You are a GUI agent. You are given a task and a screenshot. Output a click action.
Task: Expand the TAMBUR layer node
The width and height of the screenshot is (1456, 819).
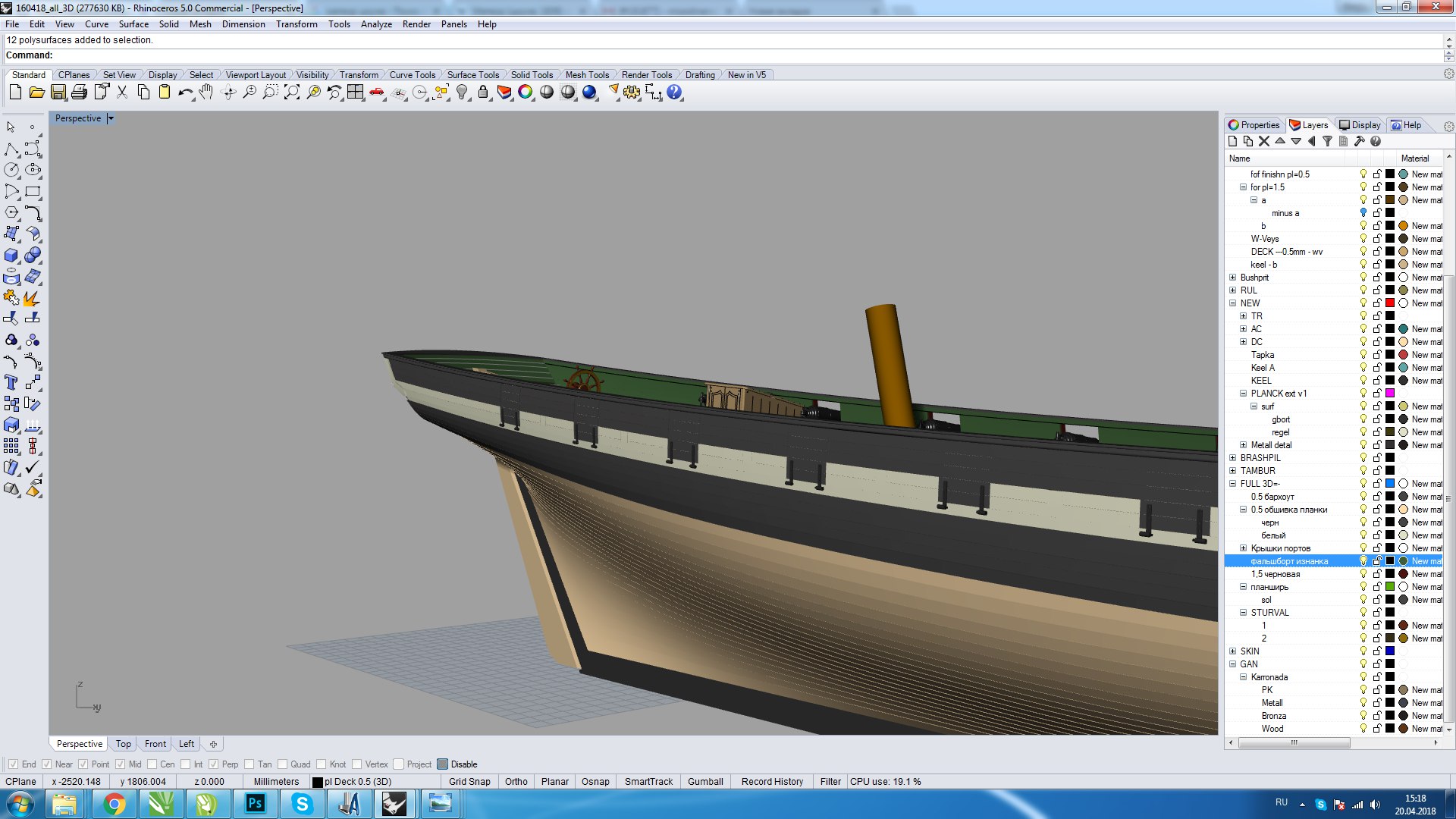1232,471
